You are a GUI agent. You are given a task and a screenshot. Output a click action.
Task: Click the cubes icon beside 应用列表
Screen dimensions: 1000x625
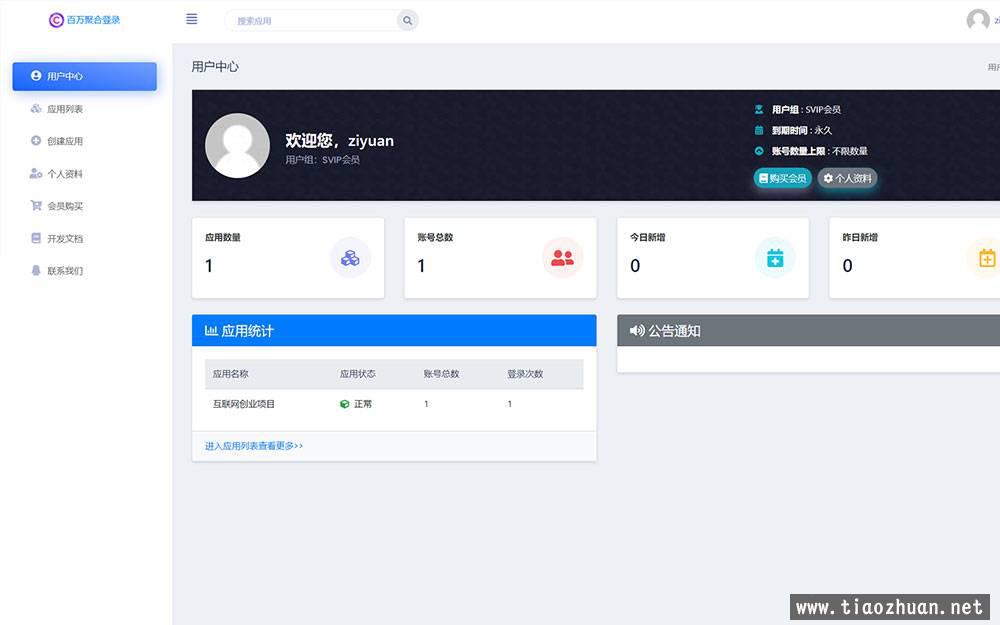click(36, 108)
